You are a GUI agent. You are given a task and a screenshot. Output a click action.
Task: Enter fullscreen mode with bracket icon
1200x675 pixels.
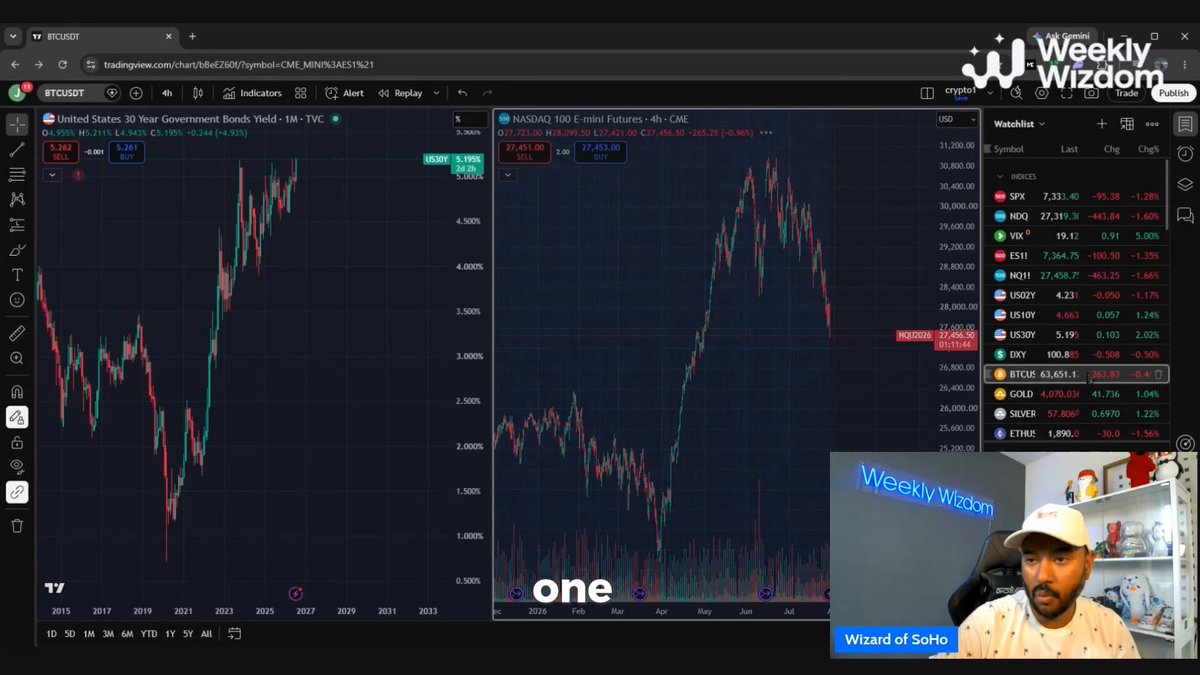point(1066,93)
